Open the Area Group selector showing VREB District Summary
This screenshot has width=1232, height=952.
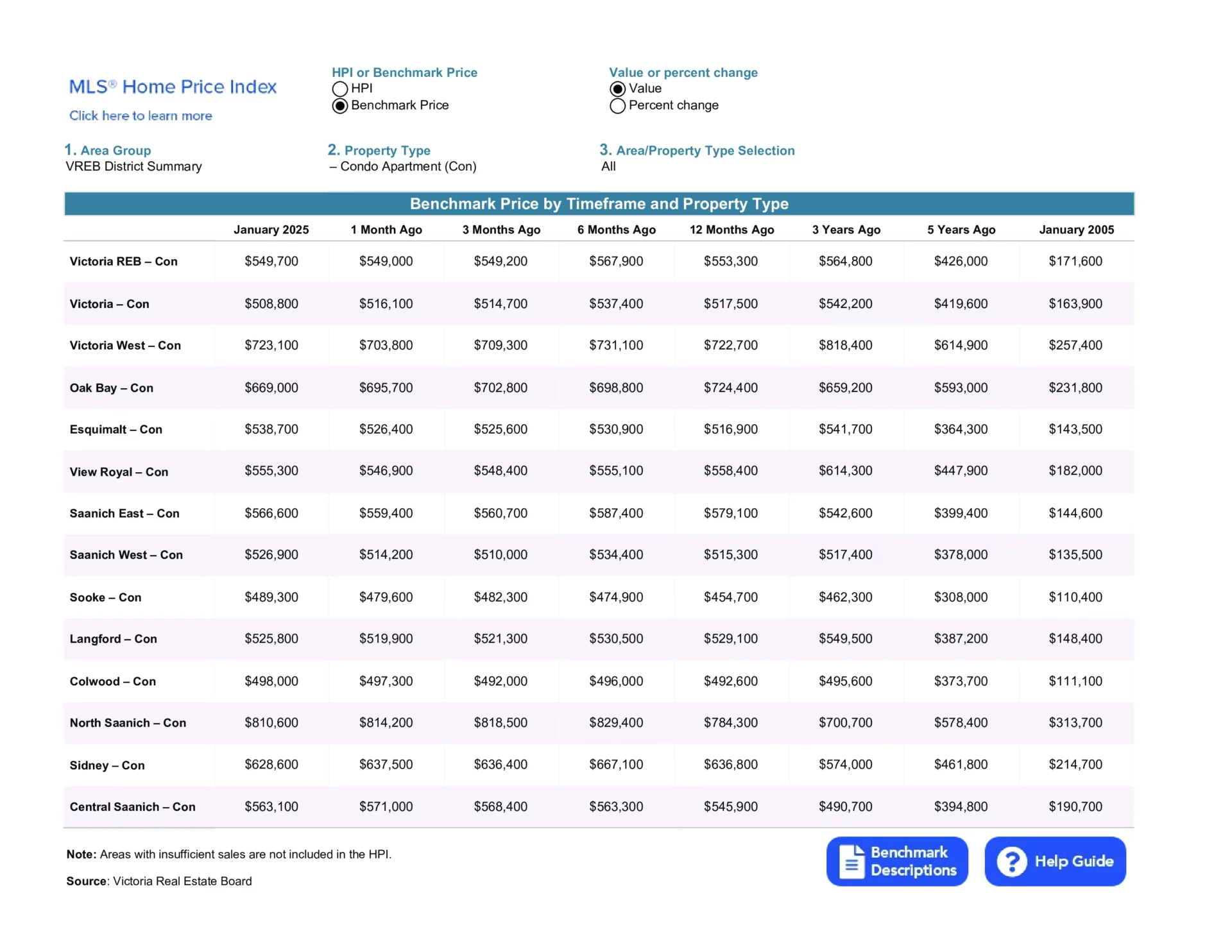coord(133,166)
